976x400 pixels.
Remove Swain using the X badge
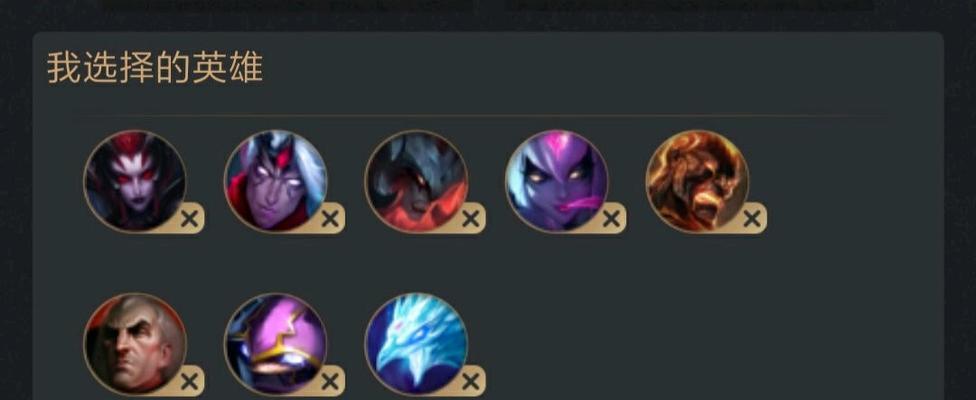tap(189, 381)
